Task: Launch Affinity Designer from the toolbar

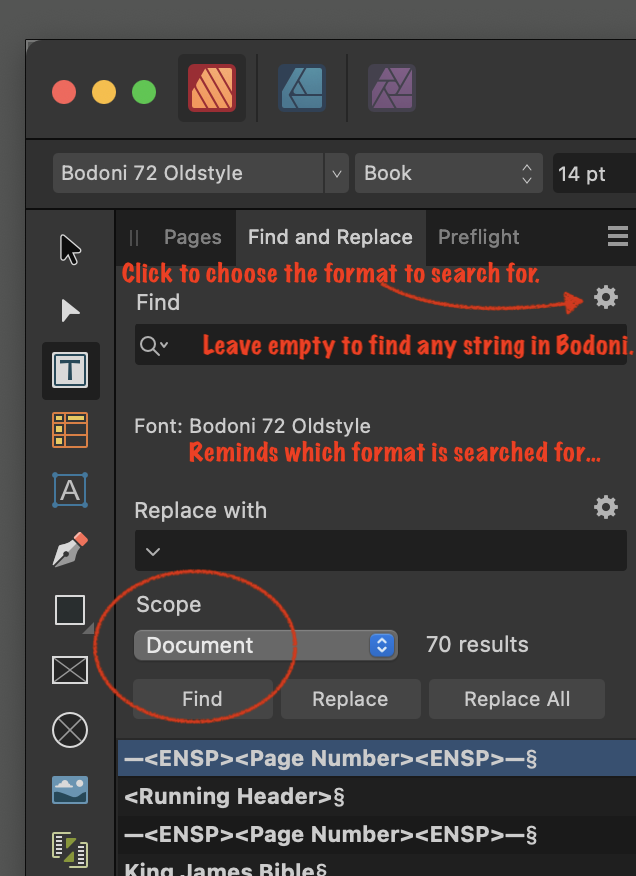Action: 302,88
